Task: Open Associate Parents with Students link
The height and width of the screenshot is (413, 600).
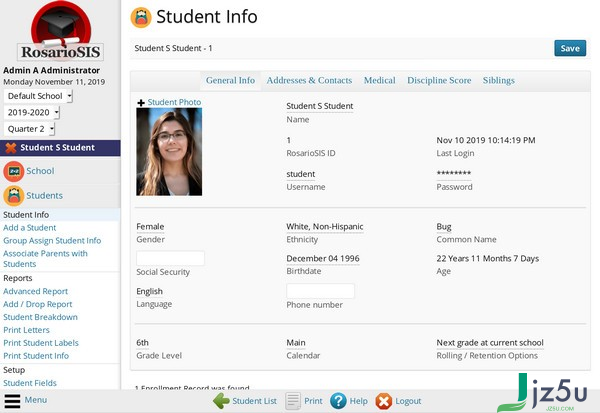Action: point(45,259)
